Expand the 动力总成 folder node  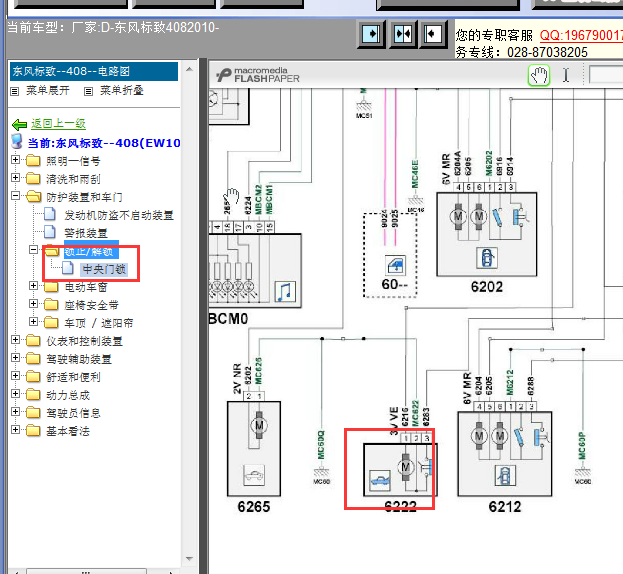tap(15, 394)
